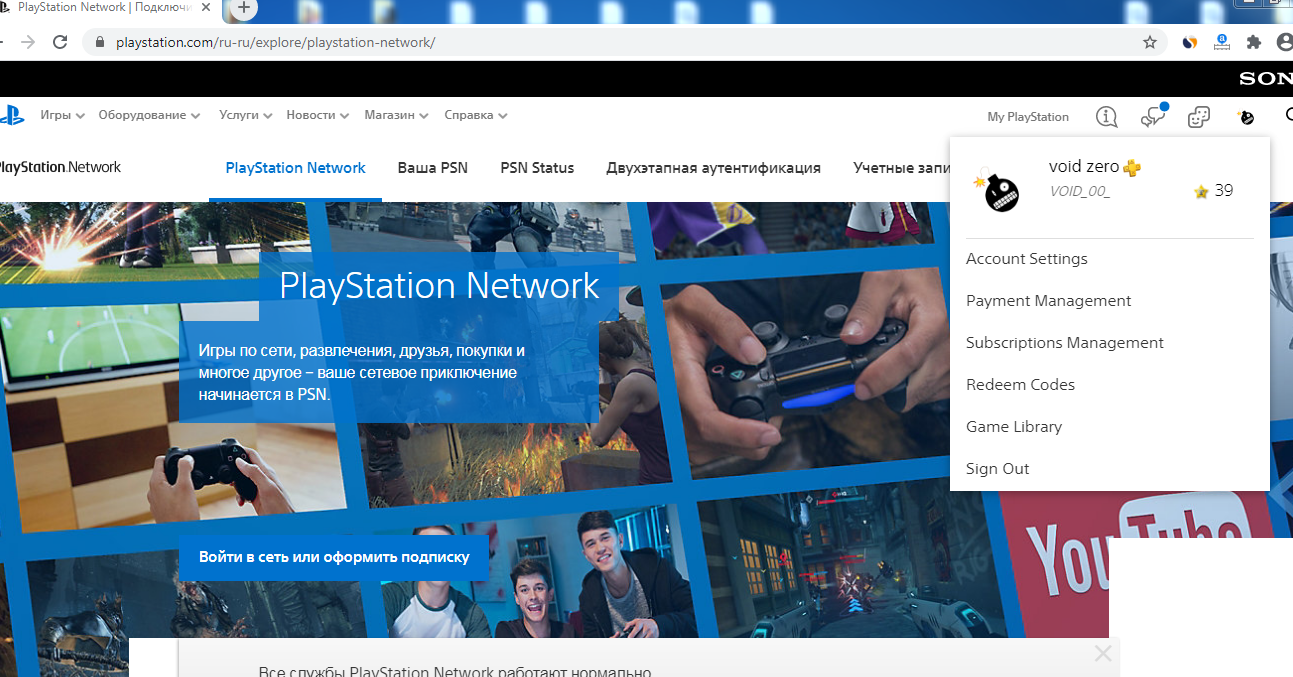Expand the Магазин dropdown menu
The height and width of the screenshot is (677, 1293).
coord(396,116)
